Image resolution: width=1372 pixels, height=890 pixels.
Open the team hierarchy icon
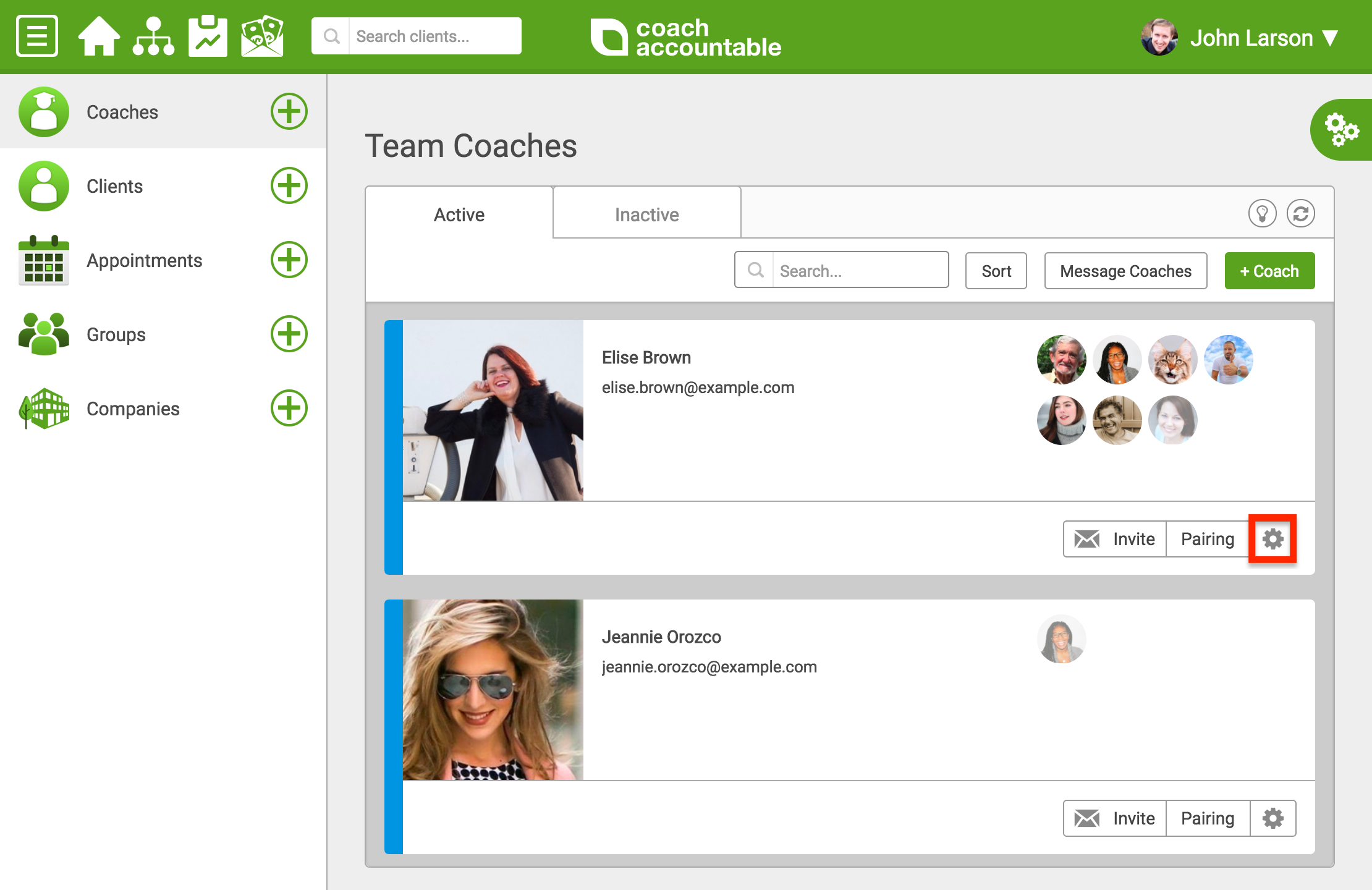click(x=153, y=36)
